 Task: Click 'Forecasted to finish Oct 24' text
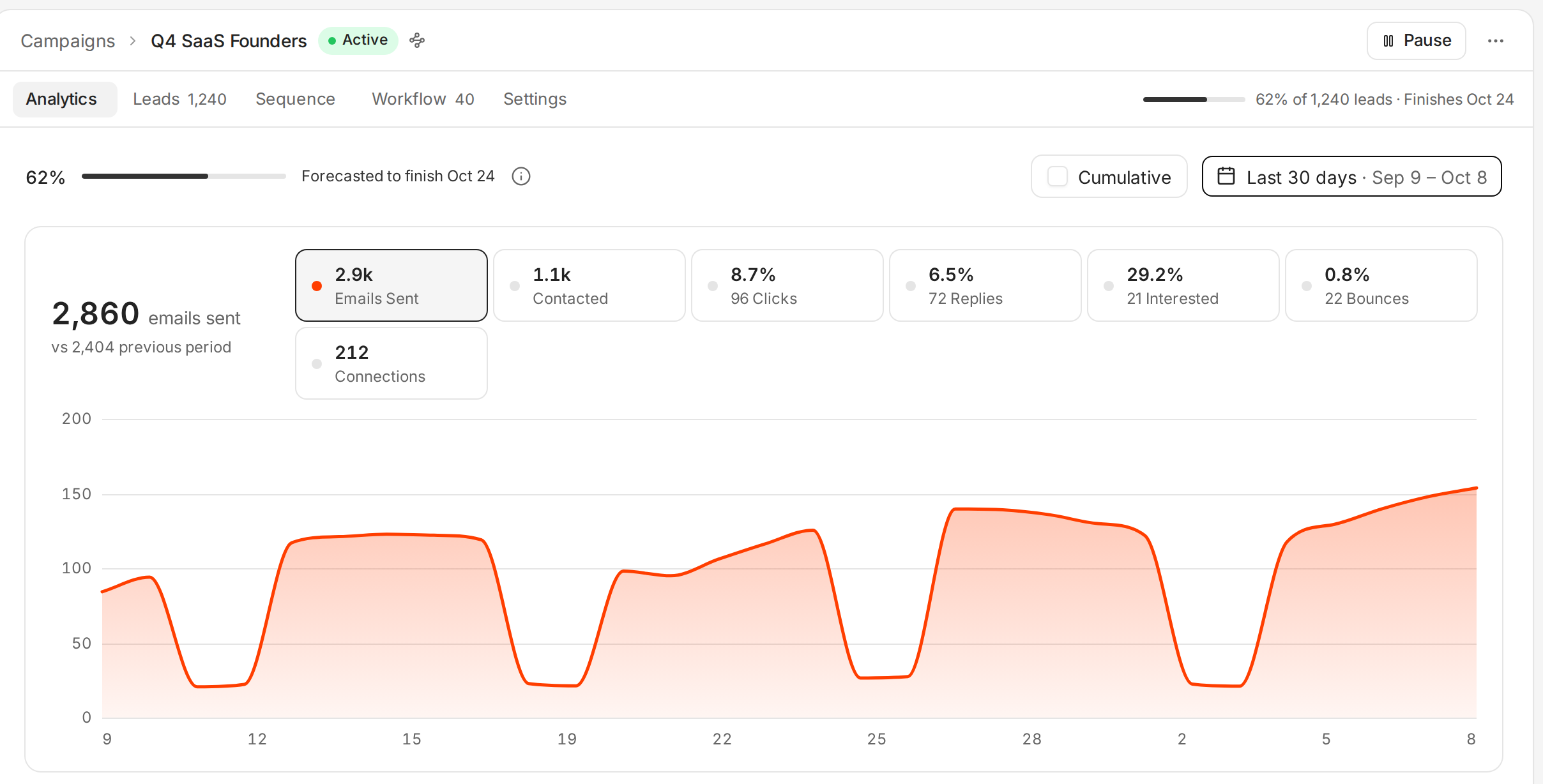398,176
